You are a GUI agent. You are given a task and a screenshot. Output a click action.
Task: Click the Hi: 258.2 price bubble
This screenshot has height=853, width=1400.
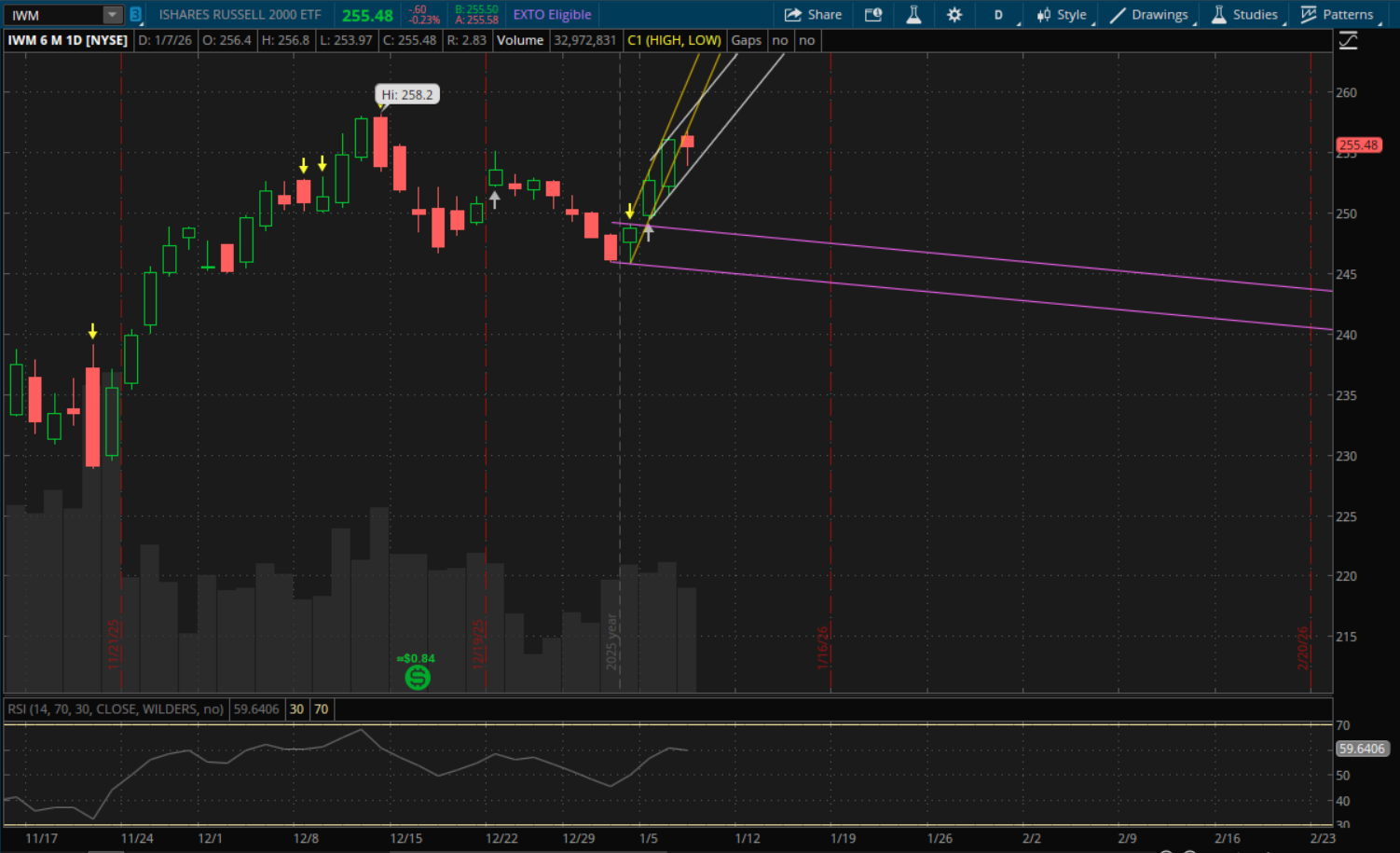[407, 95]
